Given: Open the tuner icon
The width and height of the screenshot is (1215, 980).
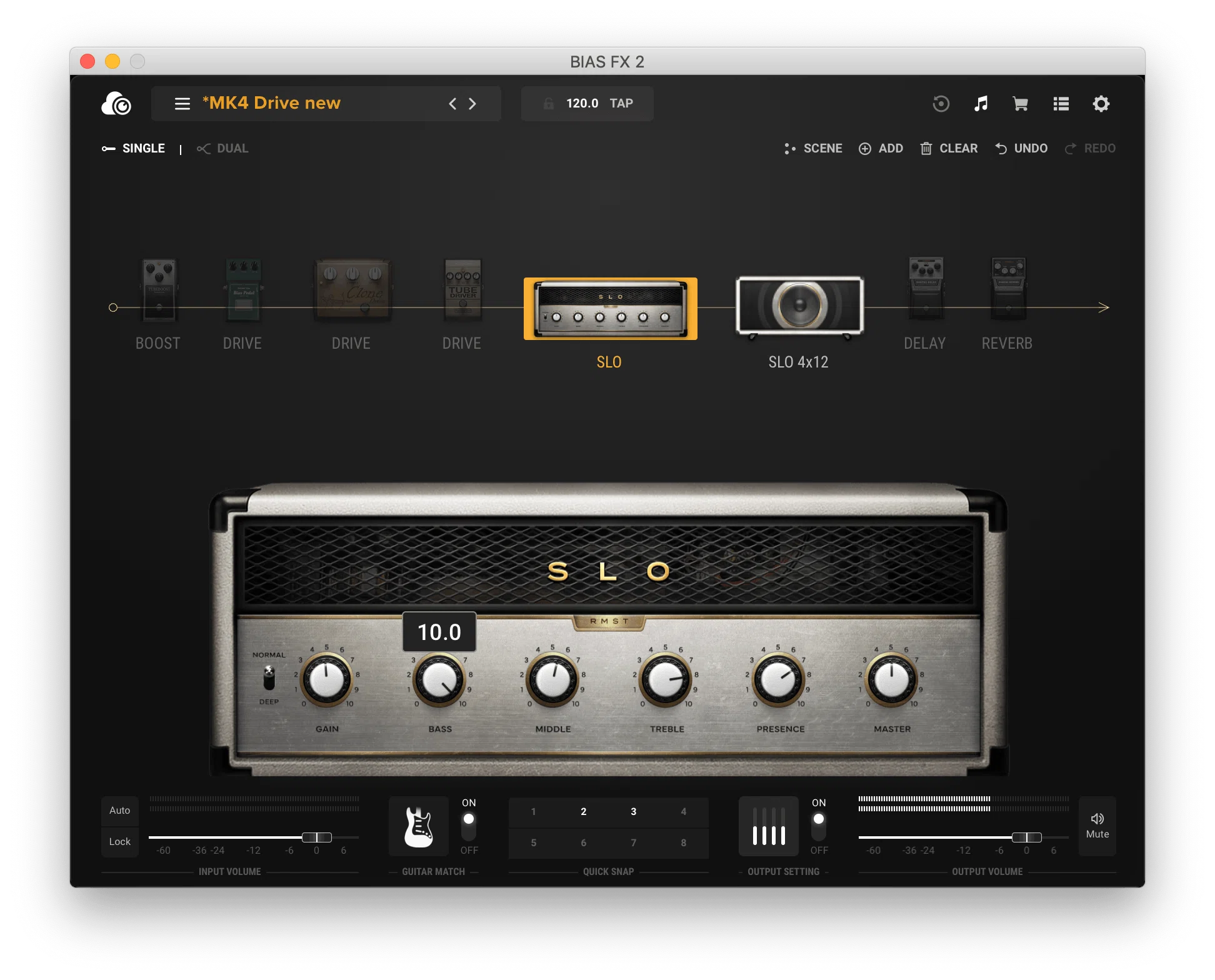Looking at the screenshot, I should point(941,104).
